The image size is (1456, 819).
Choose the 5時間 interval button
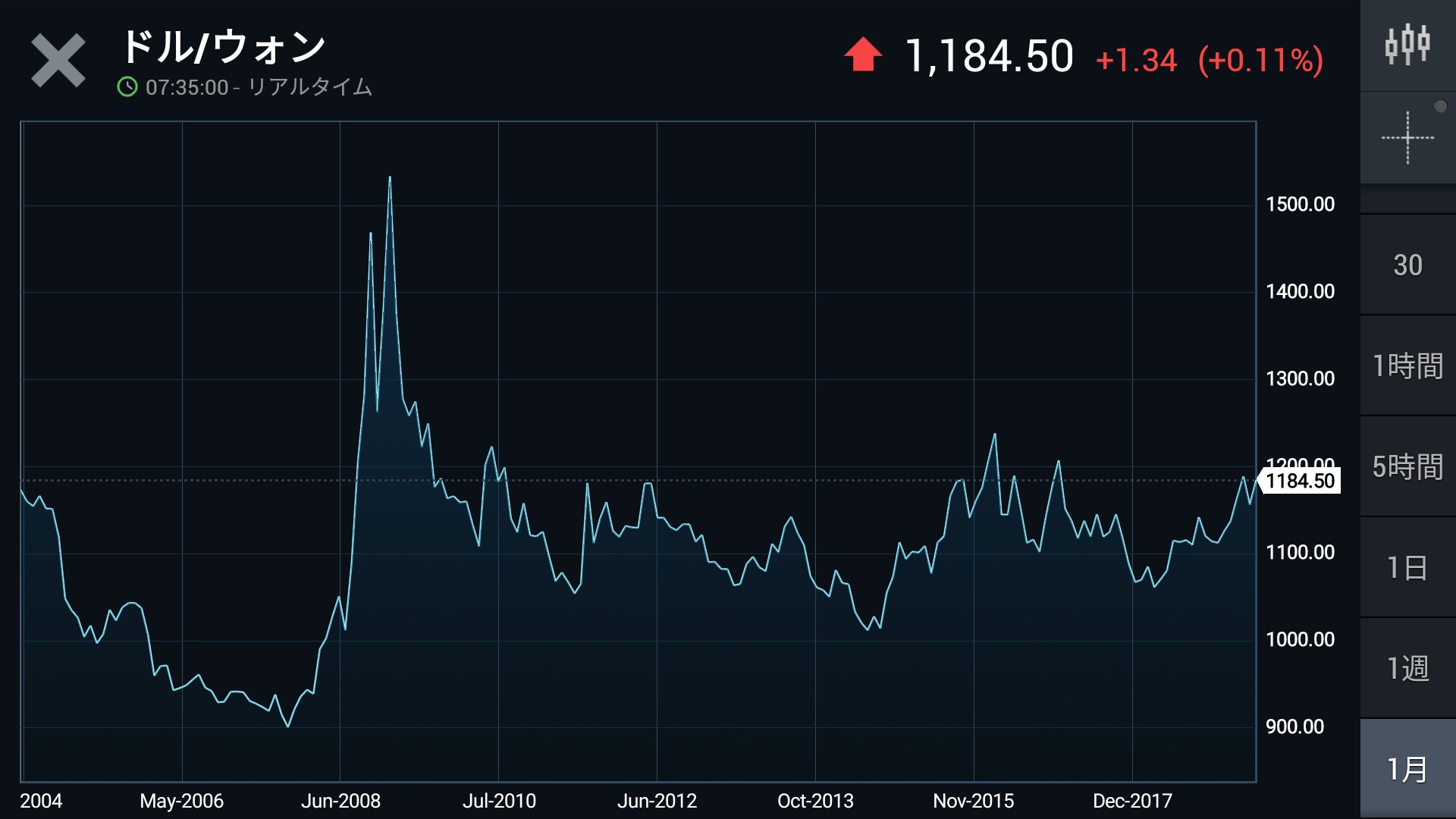(1407, 466)
